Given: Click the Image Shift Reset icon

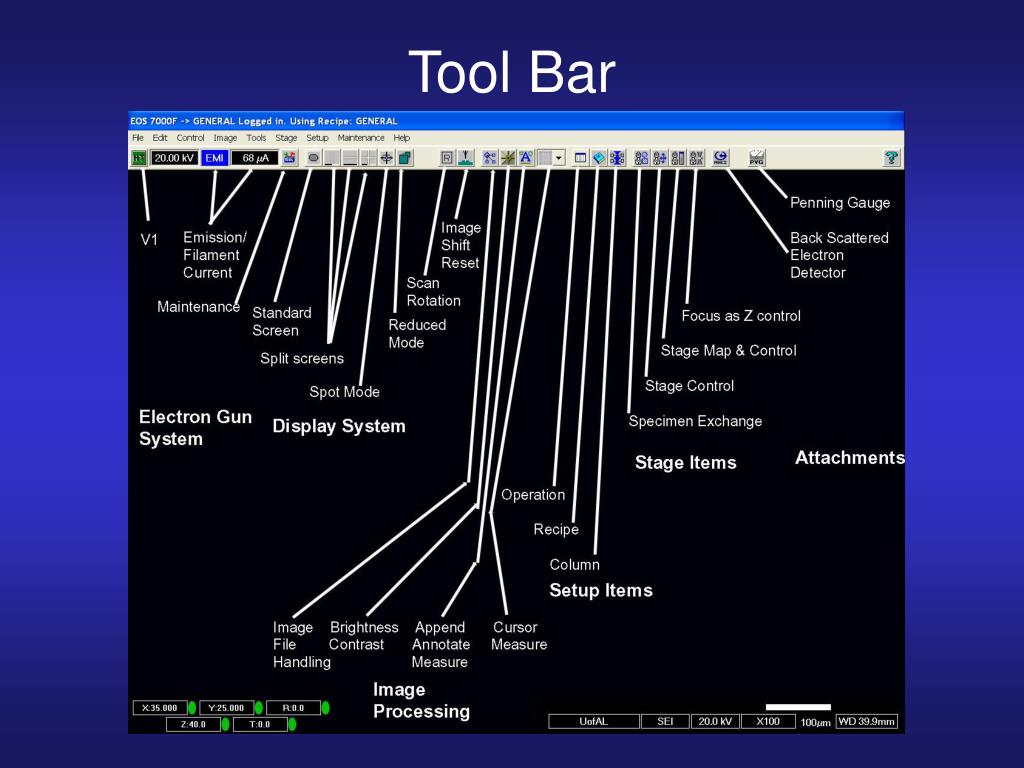Looking at the screenshot, I should point(466,158).
